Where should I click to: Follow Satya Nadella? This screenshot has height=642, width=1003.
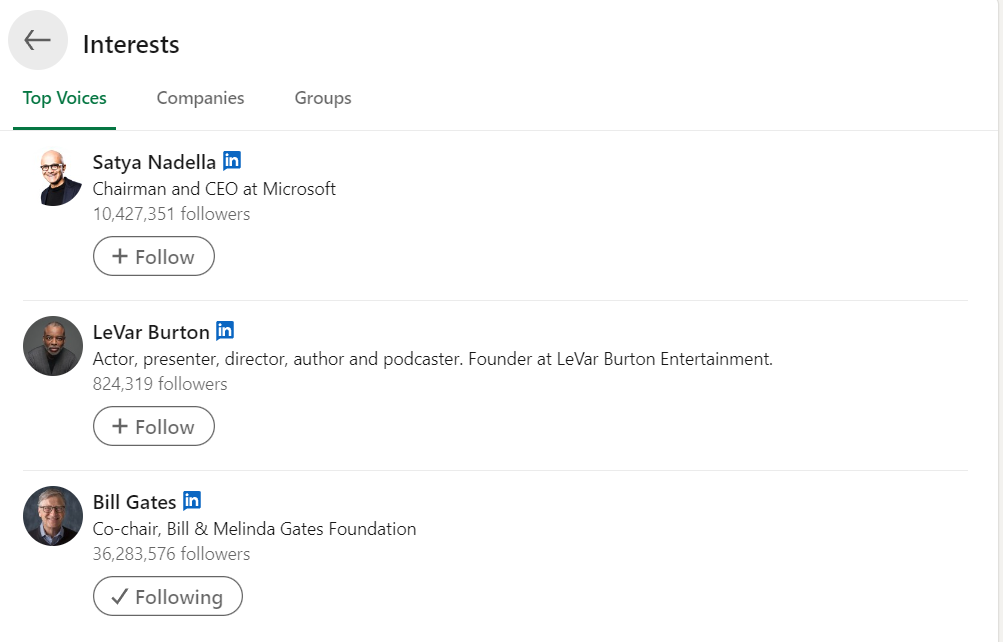[154, 256]
